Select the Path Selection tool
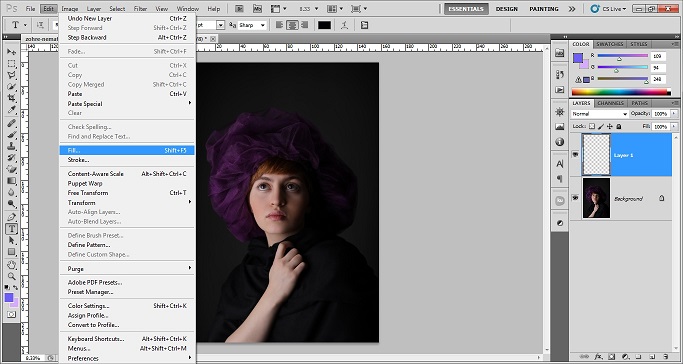The image size is (683, 364). [11, 240]
